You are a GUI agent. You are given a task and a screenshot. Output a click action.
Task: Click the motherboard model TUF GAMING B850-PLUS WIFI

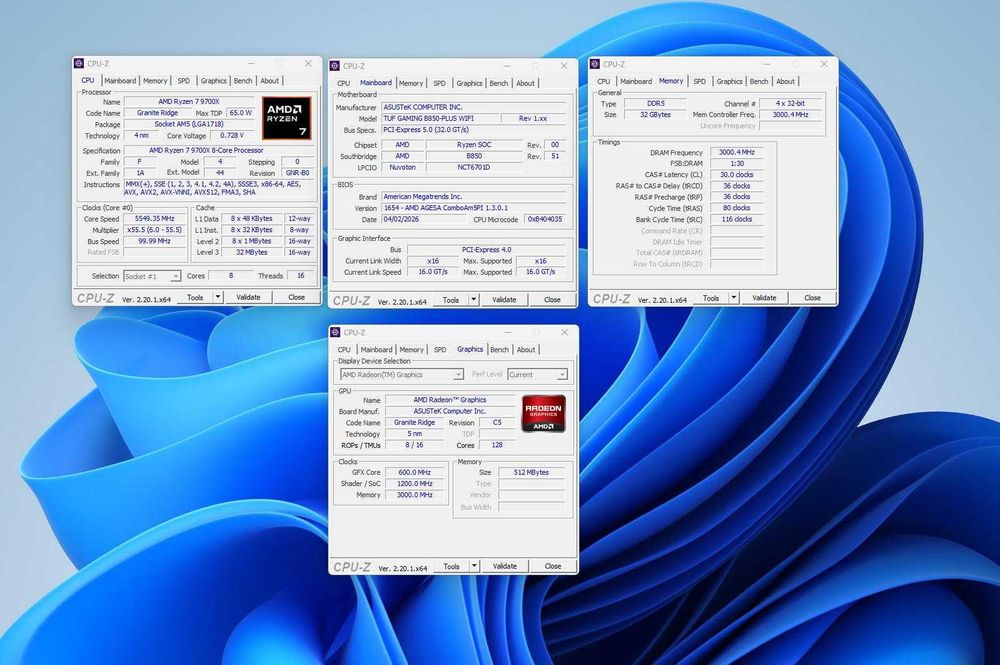(x=440, y=119)
